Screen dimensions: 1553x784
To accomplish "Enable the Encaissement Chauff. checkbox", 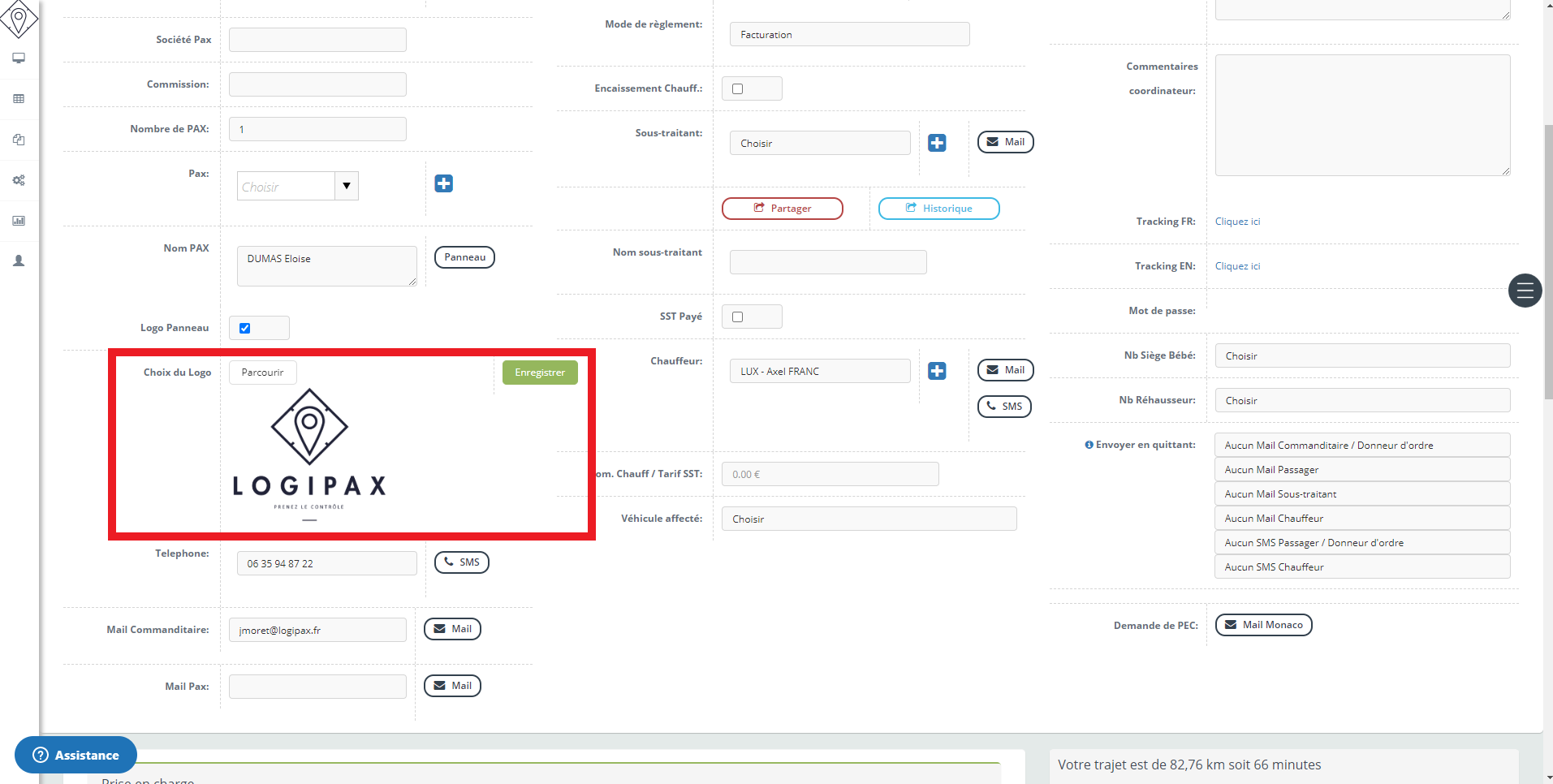I will [x=738, y=88].
